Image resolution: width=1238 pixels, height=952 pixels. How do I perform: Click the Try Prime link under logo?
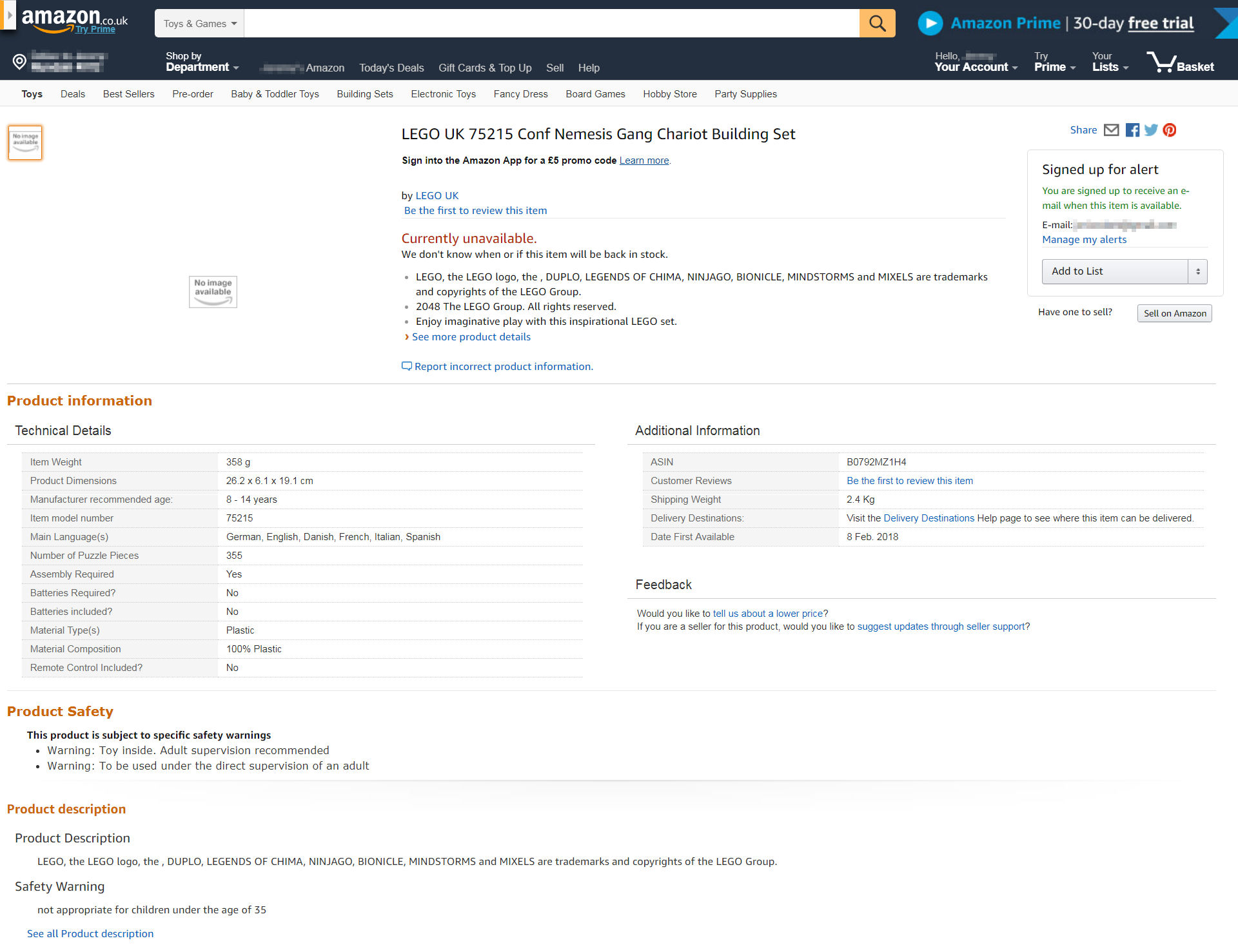95,29
